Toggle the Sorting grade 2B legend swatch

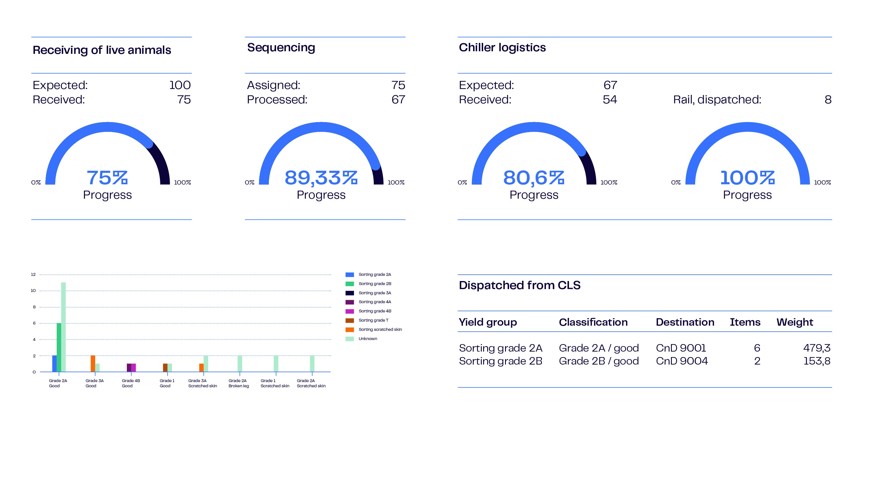(x=350, y=283)
